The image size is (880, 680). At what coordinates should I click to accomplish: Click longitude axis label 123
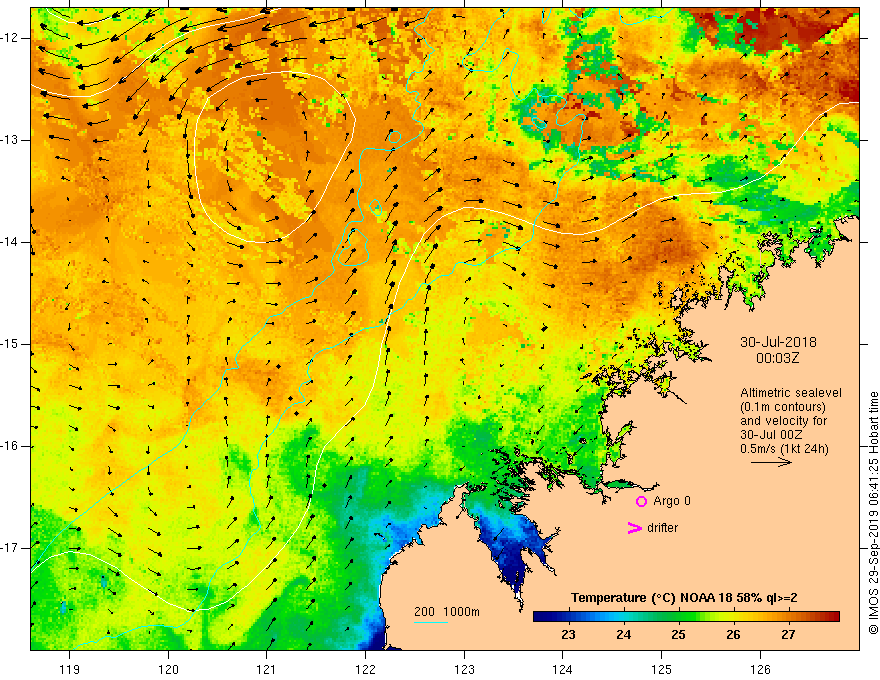tap(464, 669)
